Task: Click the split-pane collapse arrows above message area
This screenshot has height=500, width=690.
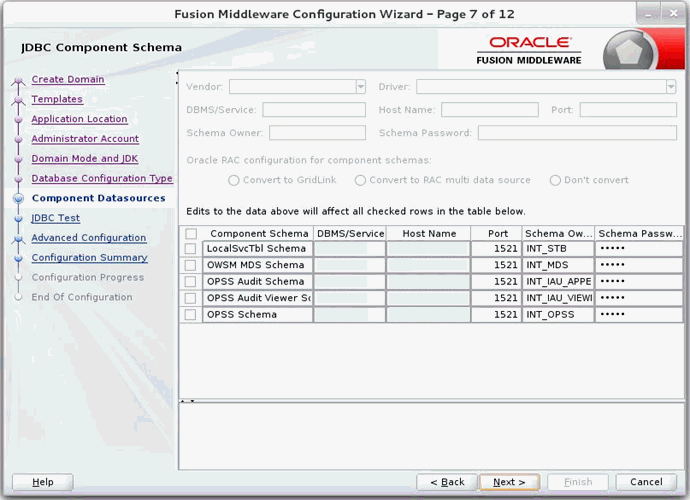Action: tap(188, 401)
